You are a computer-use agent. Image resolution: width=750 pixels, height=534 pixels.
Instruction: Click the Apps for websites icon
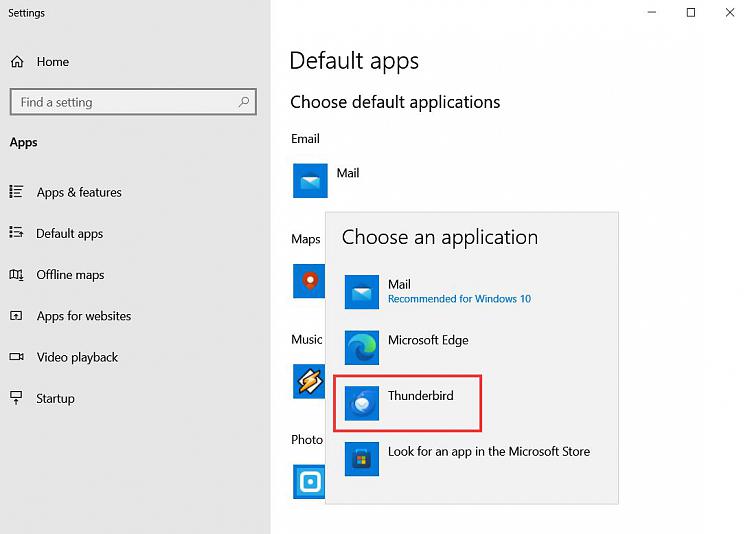(x=16, y=316)
